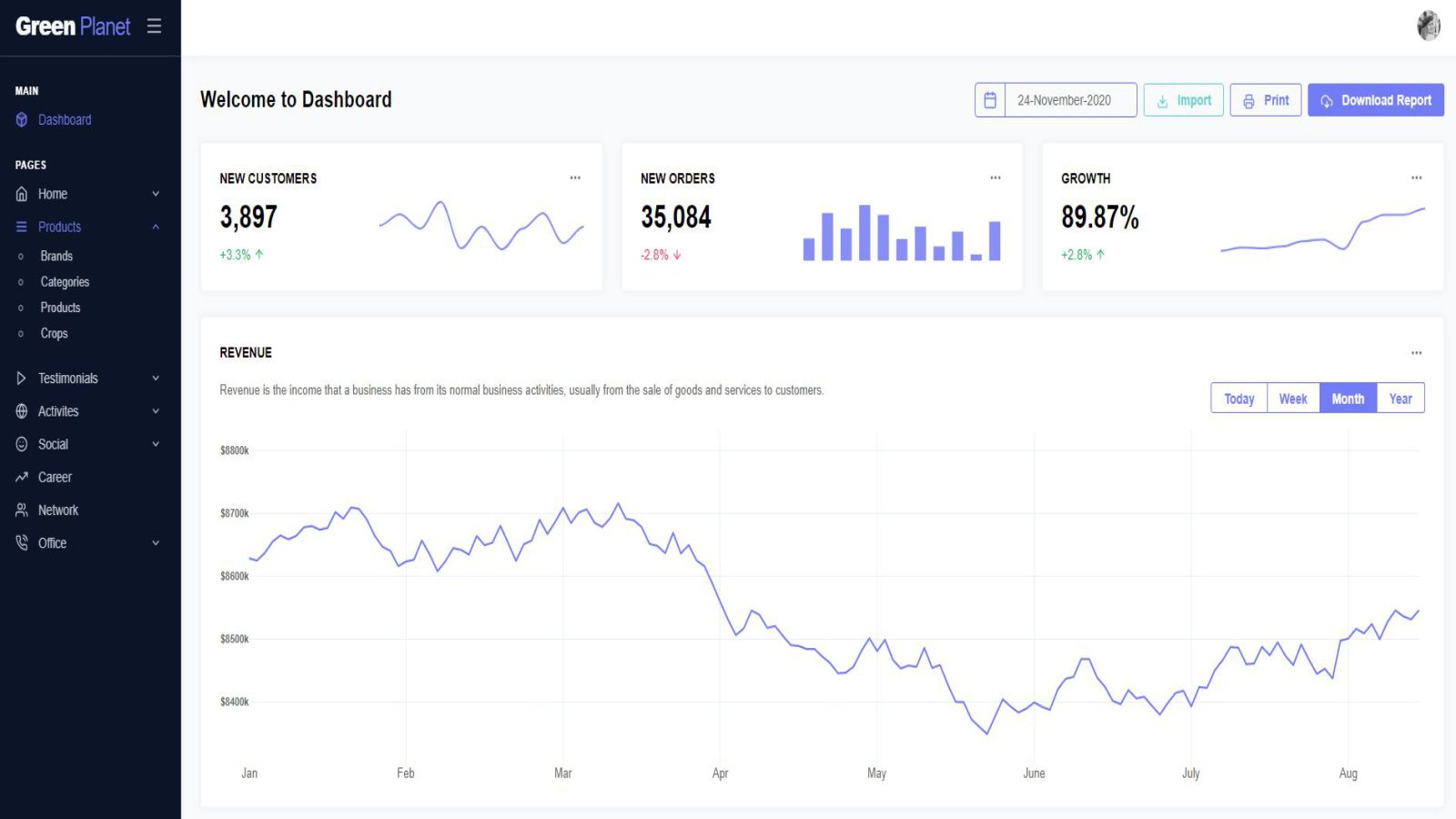
Task: Open Brands under Products
Action: [x=56, y=257]
